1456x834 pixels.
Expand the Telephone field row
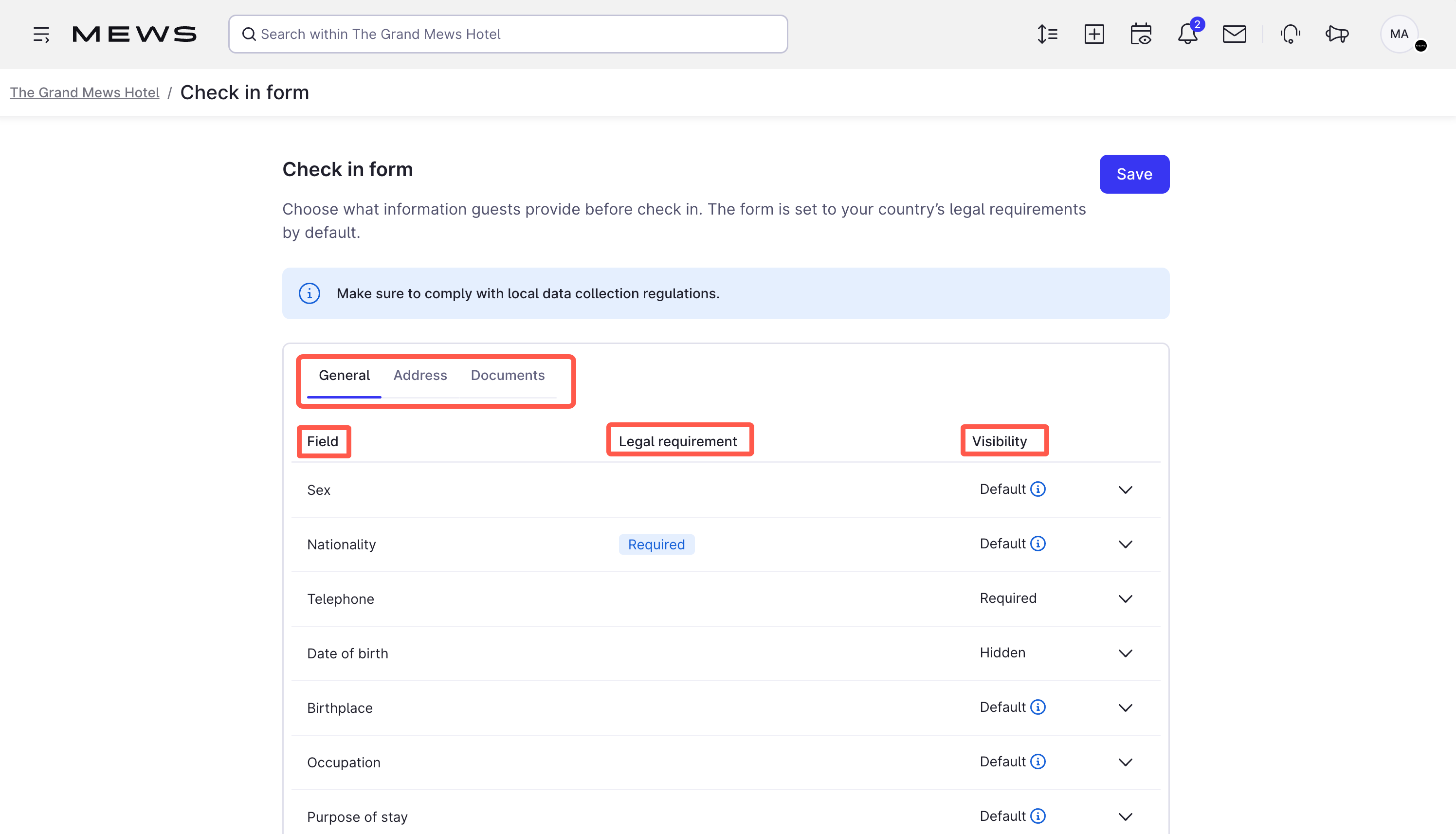(x=1125, y=598)
